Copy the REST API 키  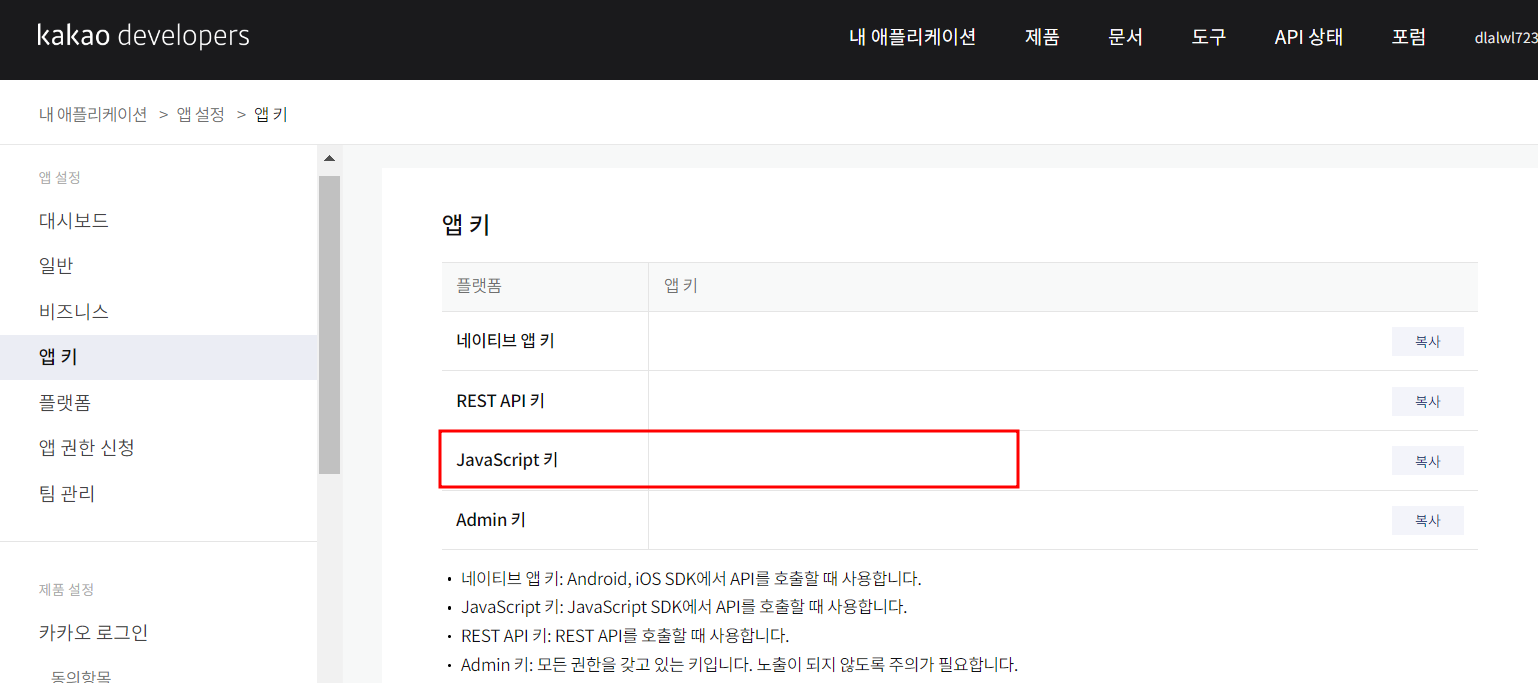click(x=1427, y=401)
